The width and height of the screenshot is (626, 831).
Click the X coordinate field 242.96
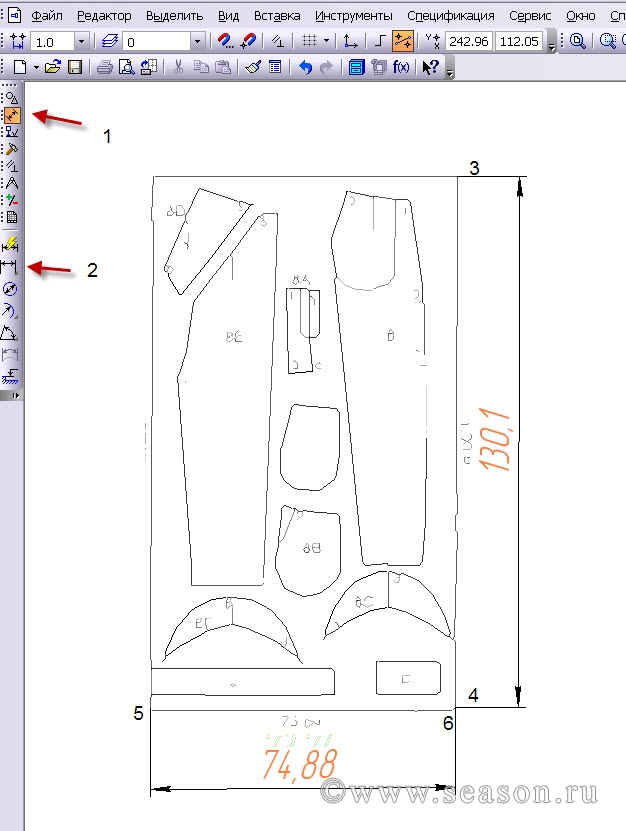tap(469, 41)
